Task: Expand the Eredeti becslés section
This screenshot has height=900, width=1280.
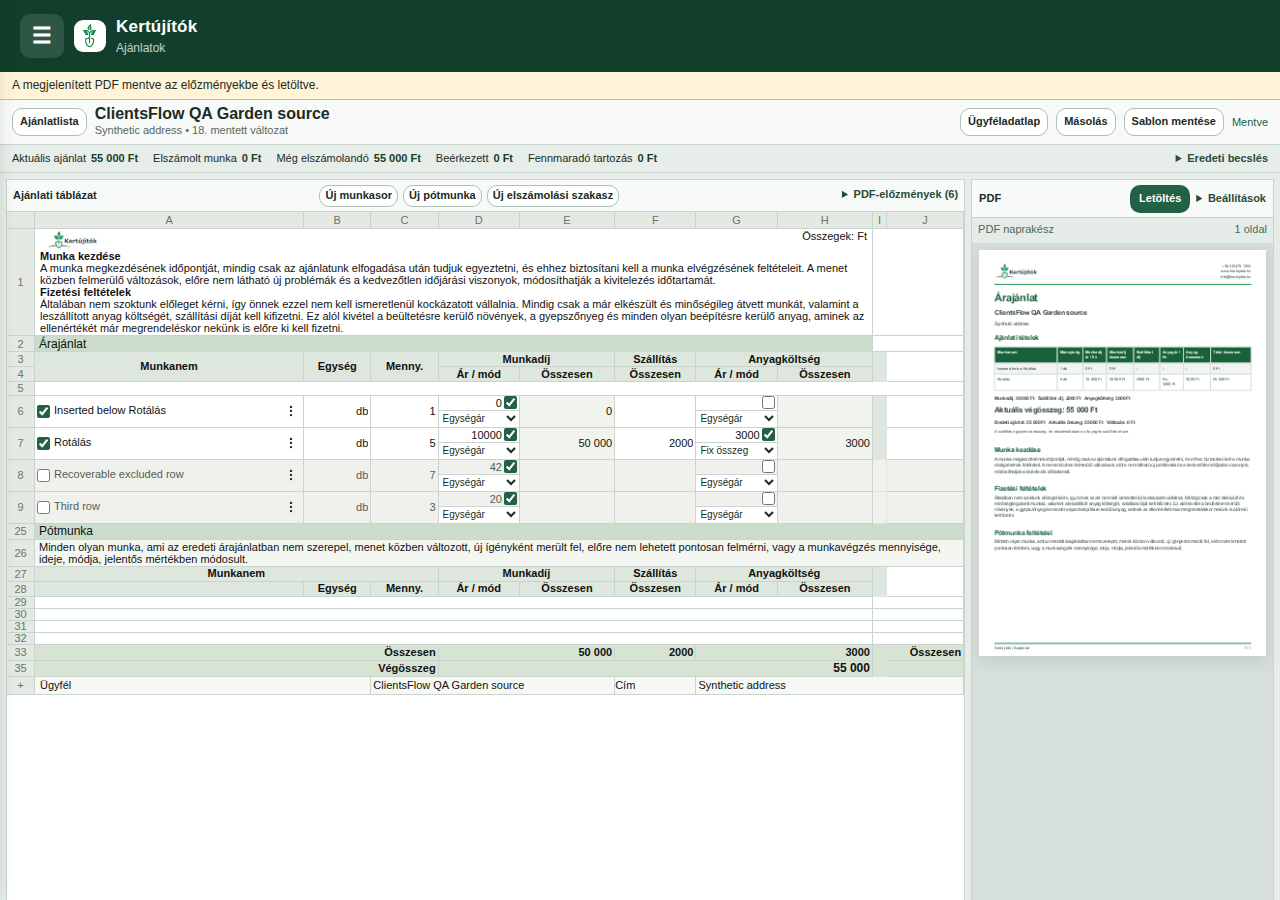Action: [x=1221, y=158]
